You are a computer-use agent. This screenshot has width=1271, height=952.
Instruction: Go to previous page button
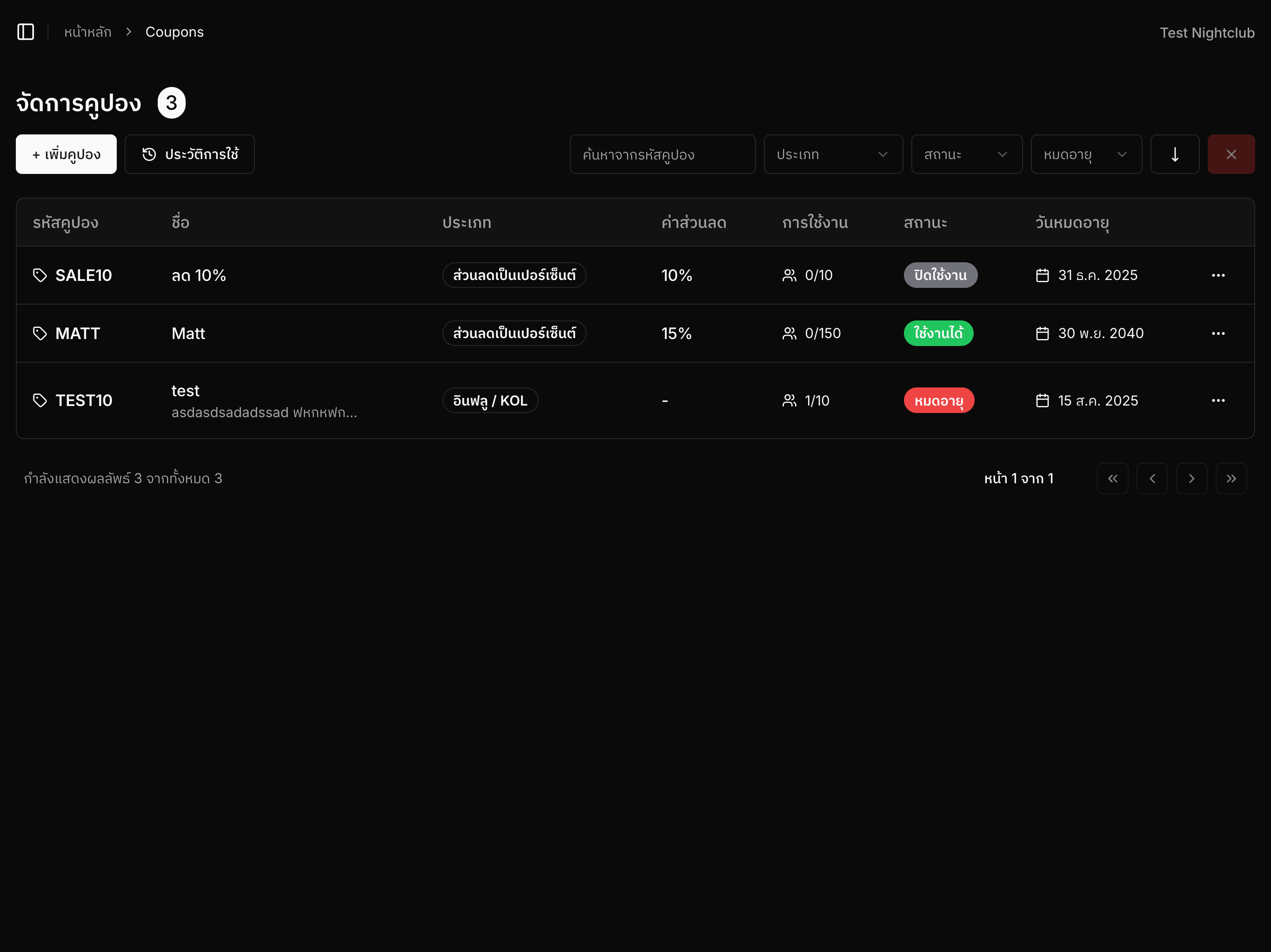pos(1152,479)
